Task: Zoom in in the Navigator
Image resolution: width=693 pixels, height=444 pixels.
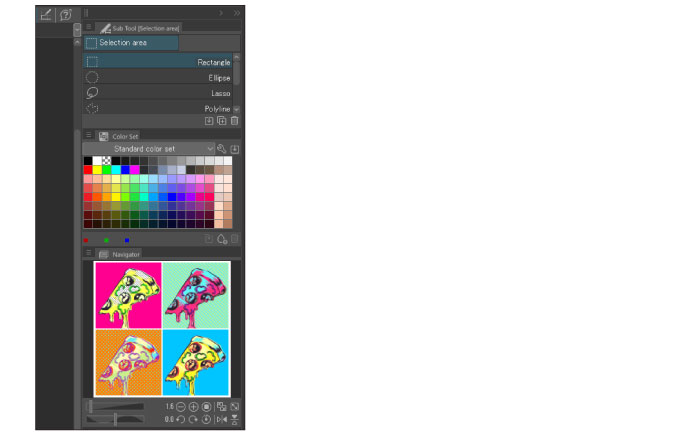Action: click(194, 406)
